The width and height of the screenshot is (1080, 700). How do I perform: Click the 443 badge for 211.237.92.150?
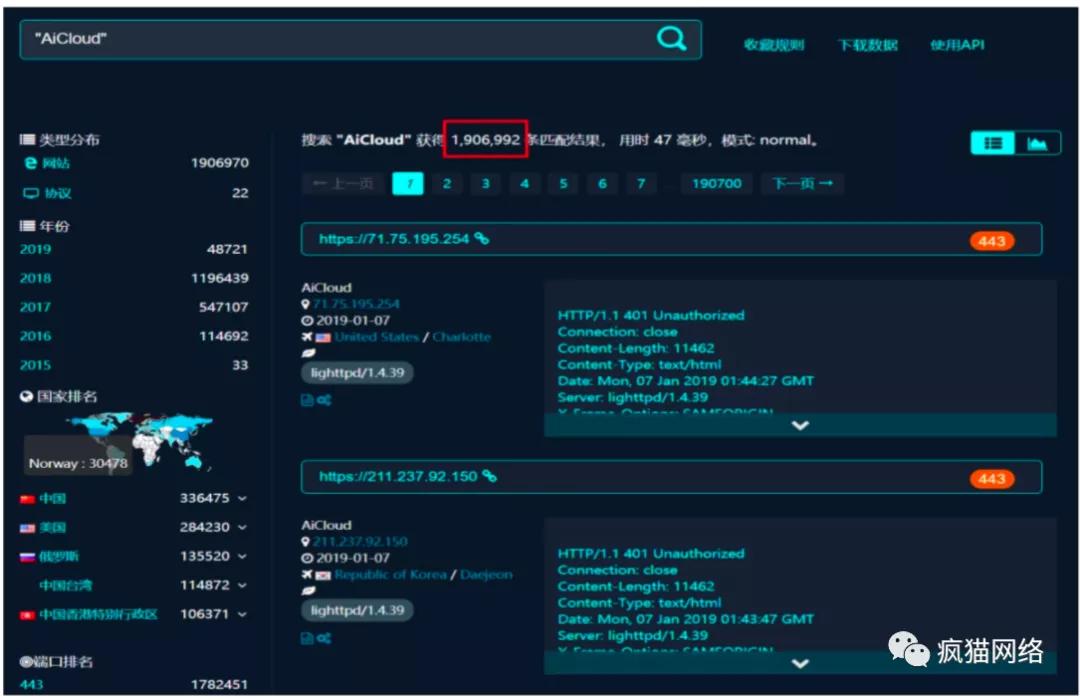tap(991, 479)
